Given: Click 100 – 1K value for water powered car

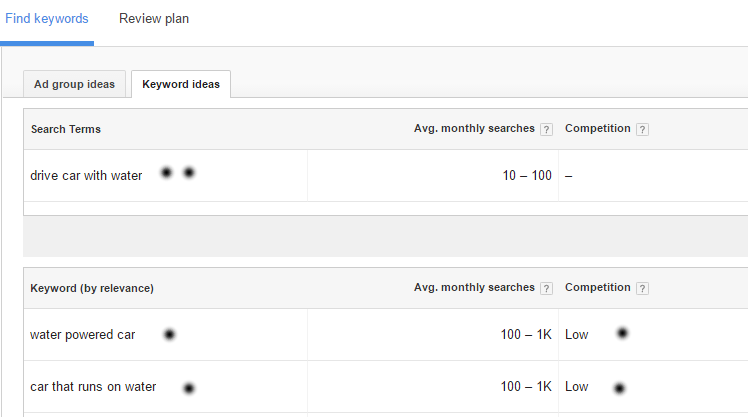Looking at the screenshot, I should (x=526, y=335).
